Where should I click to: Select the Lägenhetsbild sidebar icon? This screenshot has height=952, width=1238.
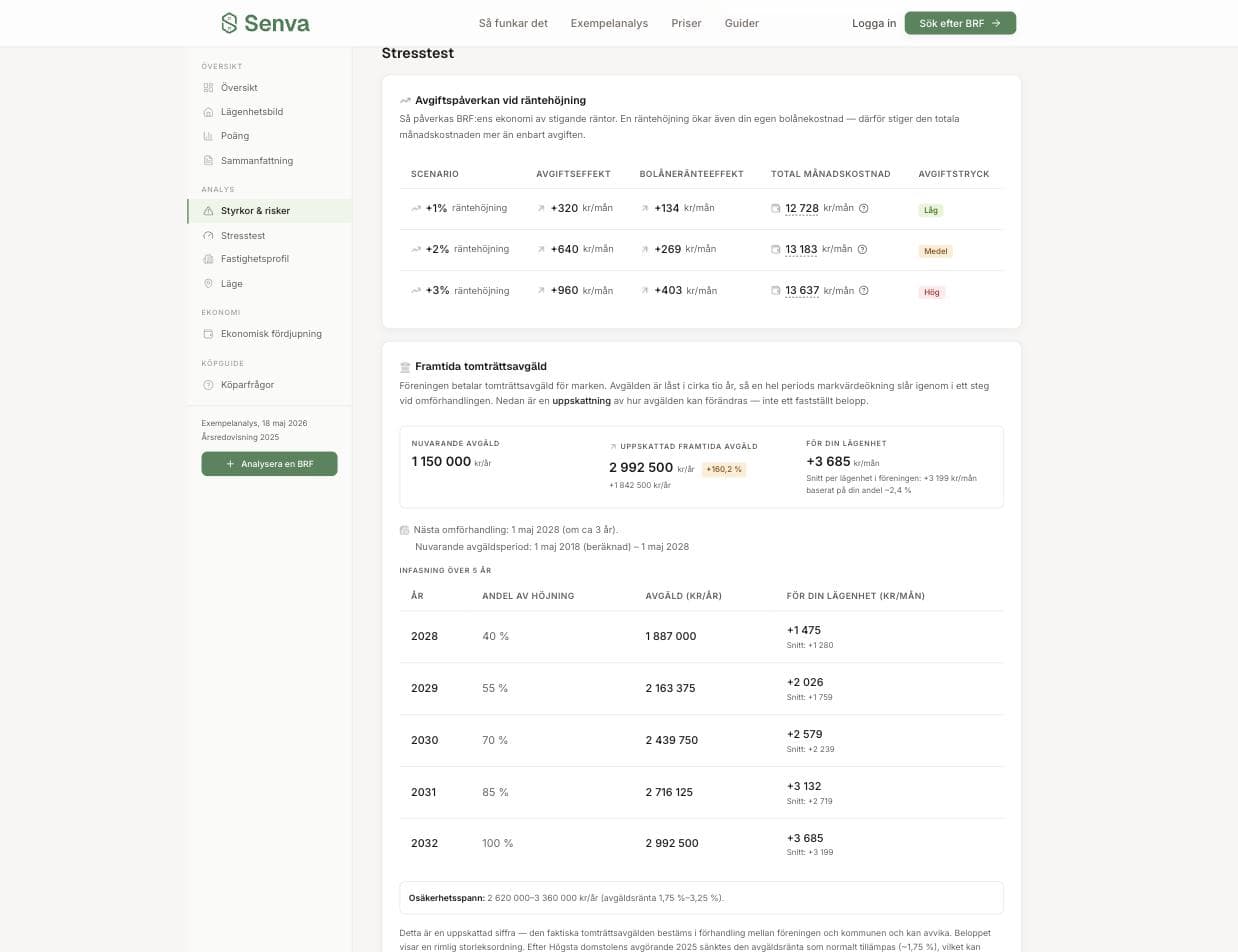pos(208,112)
